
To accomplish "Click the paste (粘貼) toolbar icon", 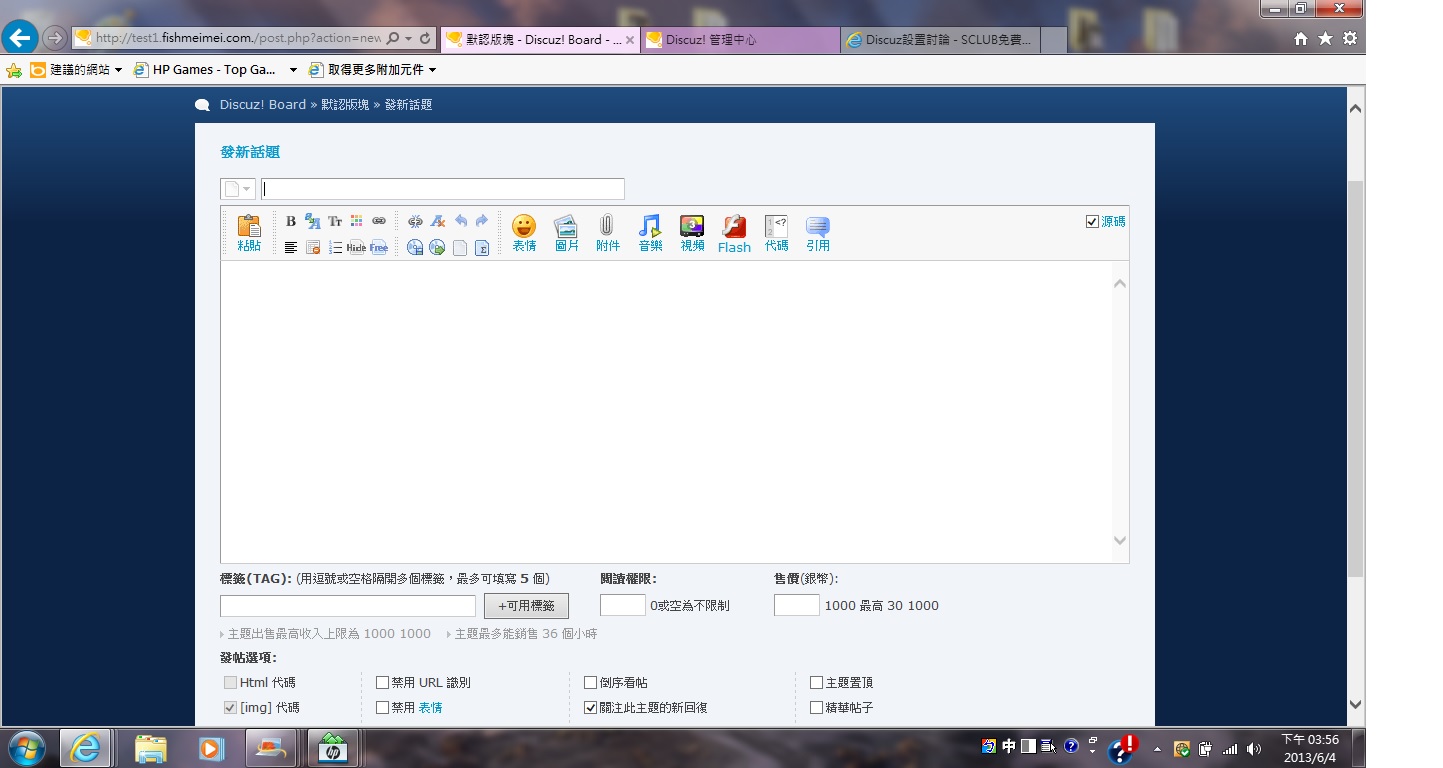I will (249, 233).
